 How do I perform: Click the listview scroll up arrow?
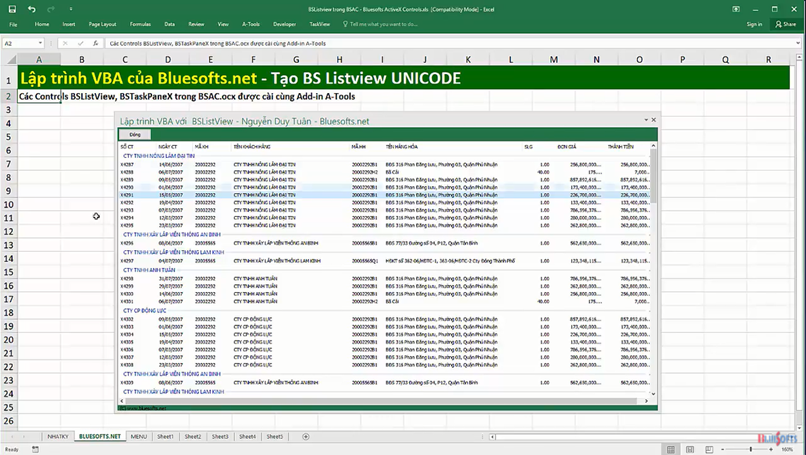pos(653,146)
